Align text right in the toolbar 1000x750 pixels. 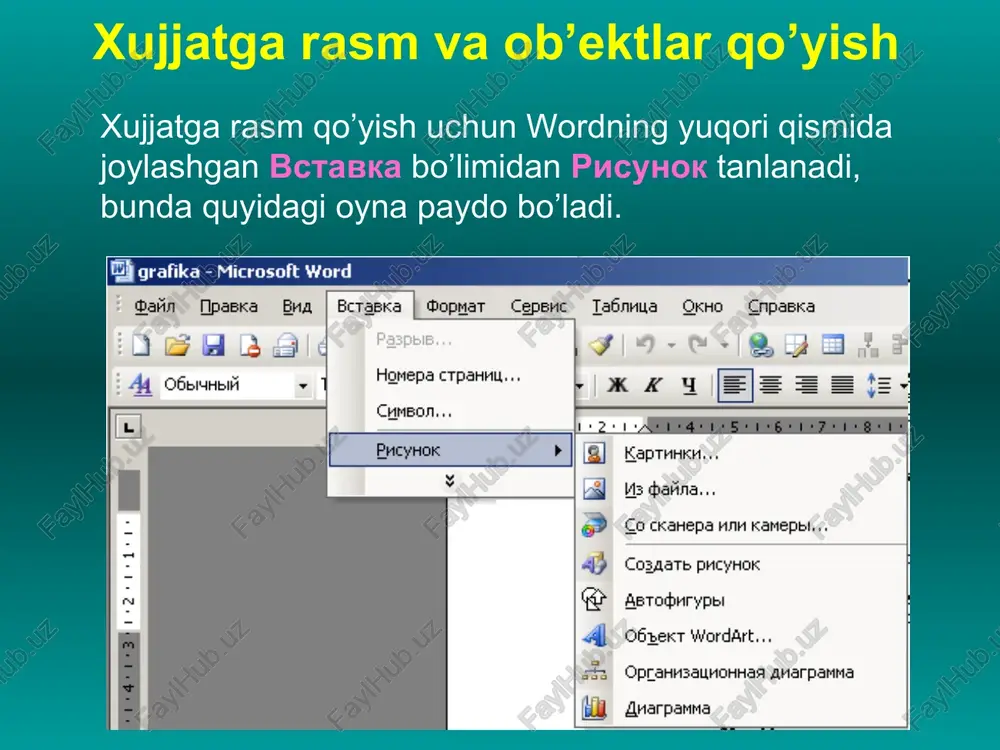[x=806, y=385]
